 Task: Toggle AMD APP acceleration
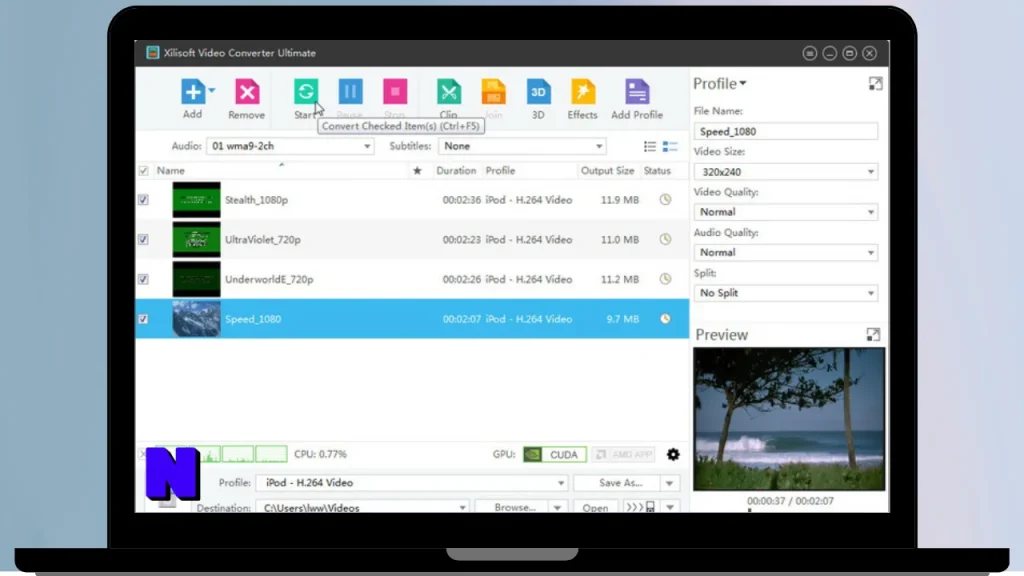coord(624,455)
